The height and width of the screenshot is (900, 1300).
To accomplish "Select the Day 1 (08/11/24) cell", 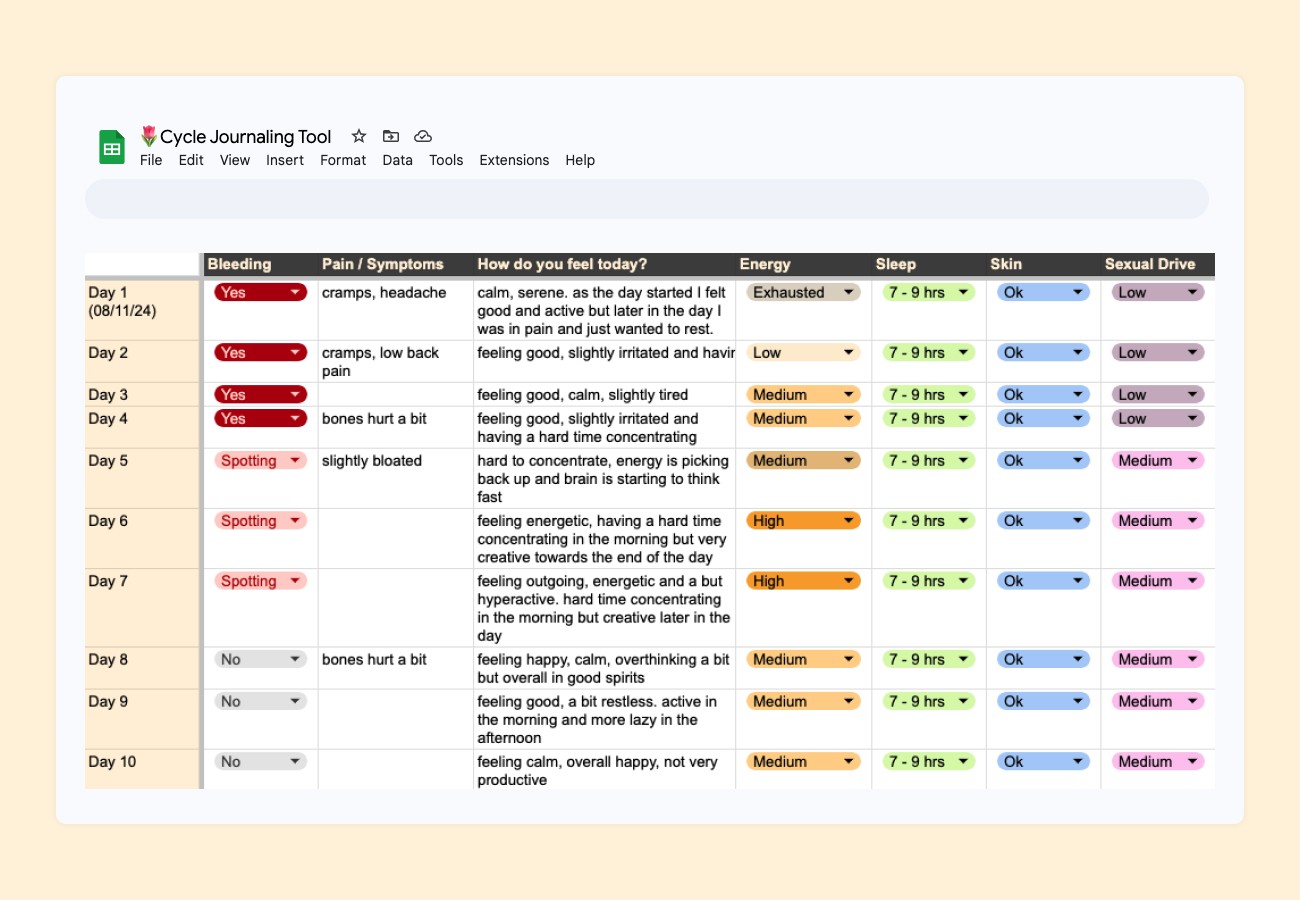I will click(143, 309).
